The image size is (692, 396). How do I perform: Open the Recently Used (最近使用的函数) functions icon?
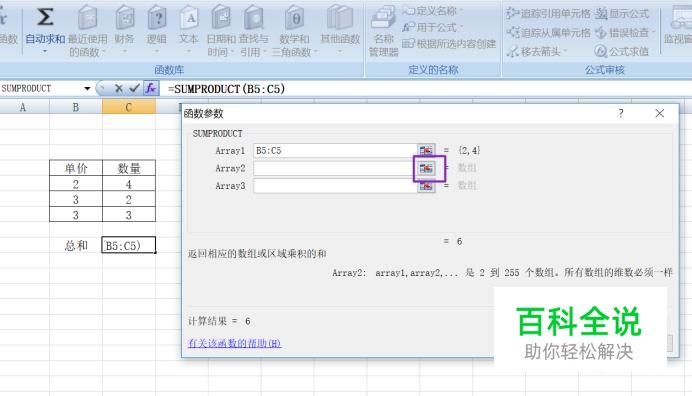pyautogui.click(x=87, y=18)
